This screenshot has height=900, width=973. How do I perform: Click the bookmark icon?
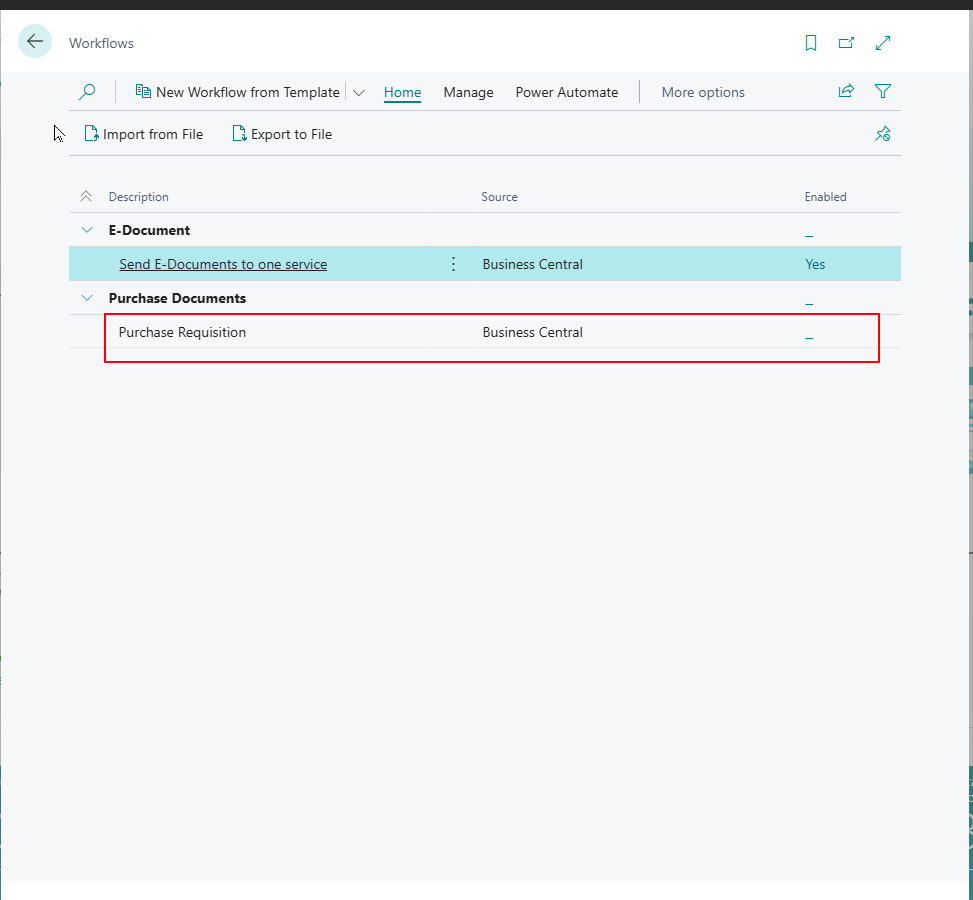tap(811, 43)
